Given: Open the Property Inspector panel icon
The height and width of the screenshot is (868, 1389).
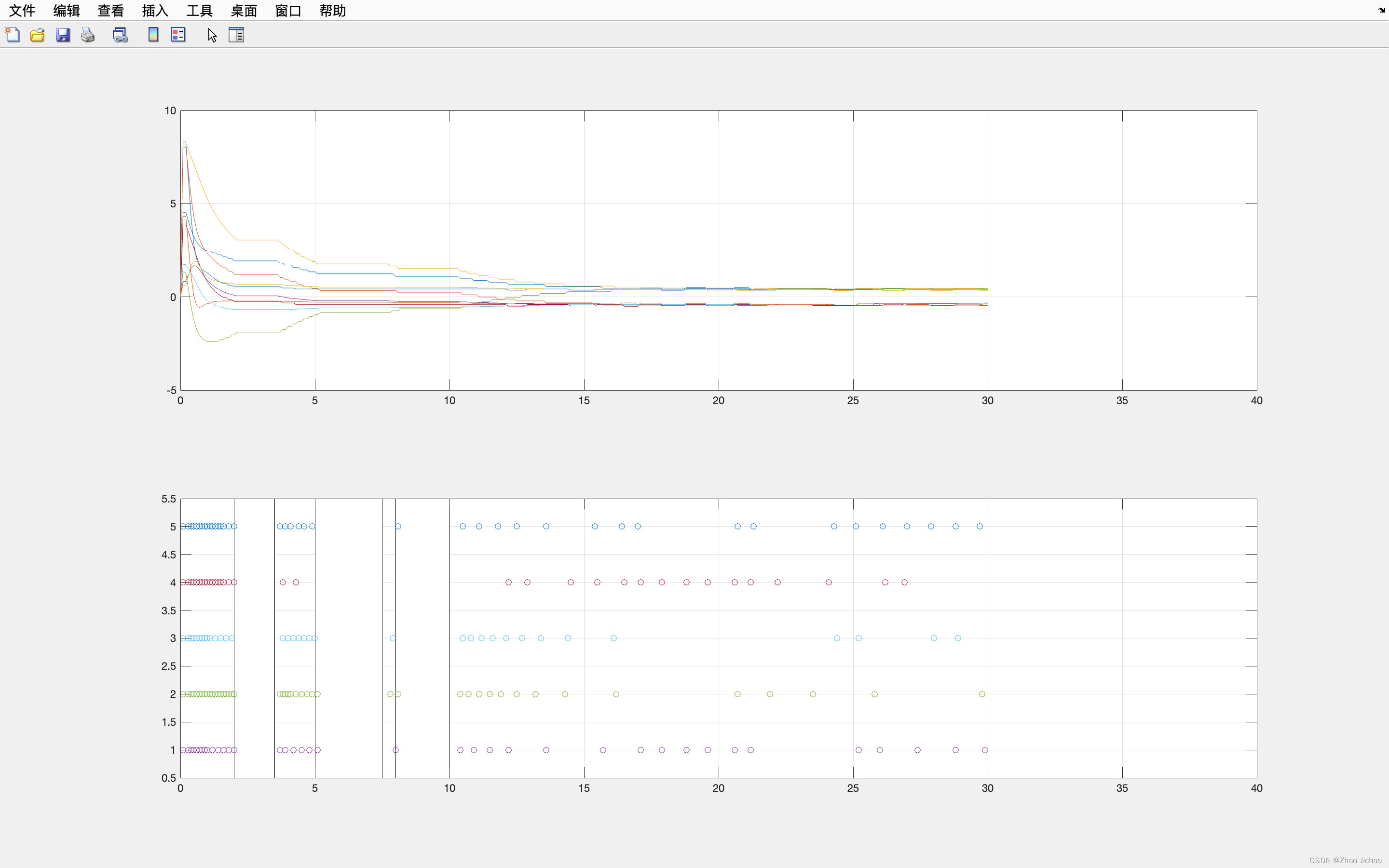Looking at the screenshot, I should click(x=236, y=35).
